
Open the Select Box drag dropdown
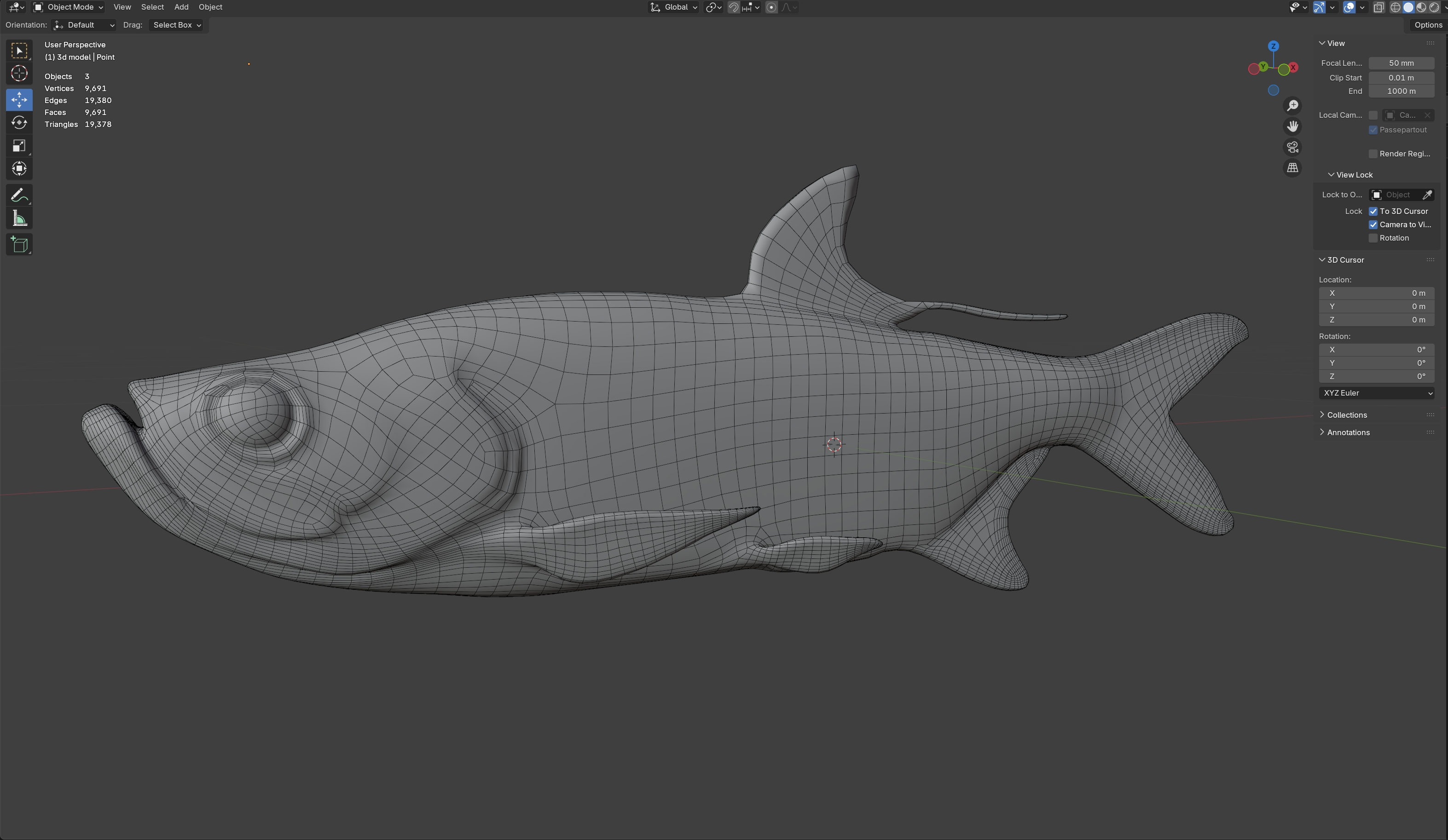point(176,25)
